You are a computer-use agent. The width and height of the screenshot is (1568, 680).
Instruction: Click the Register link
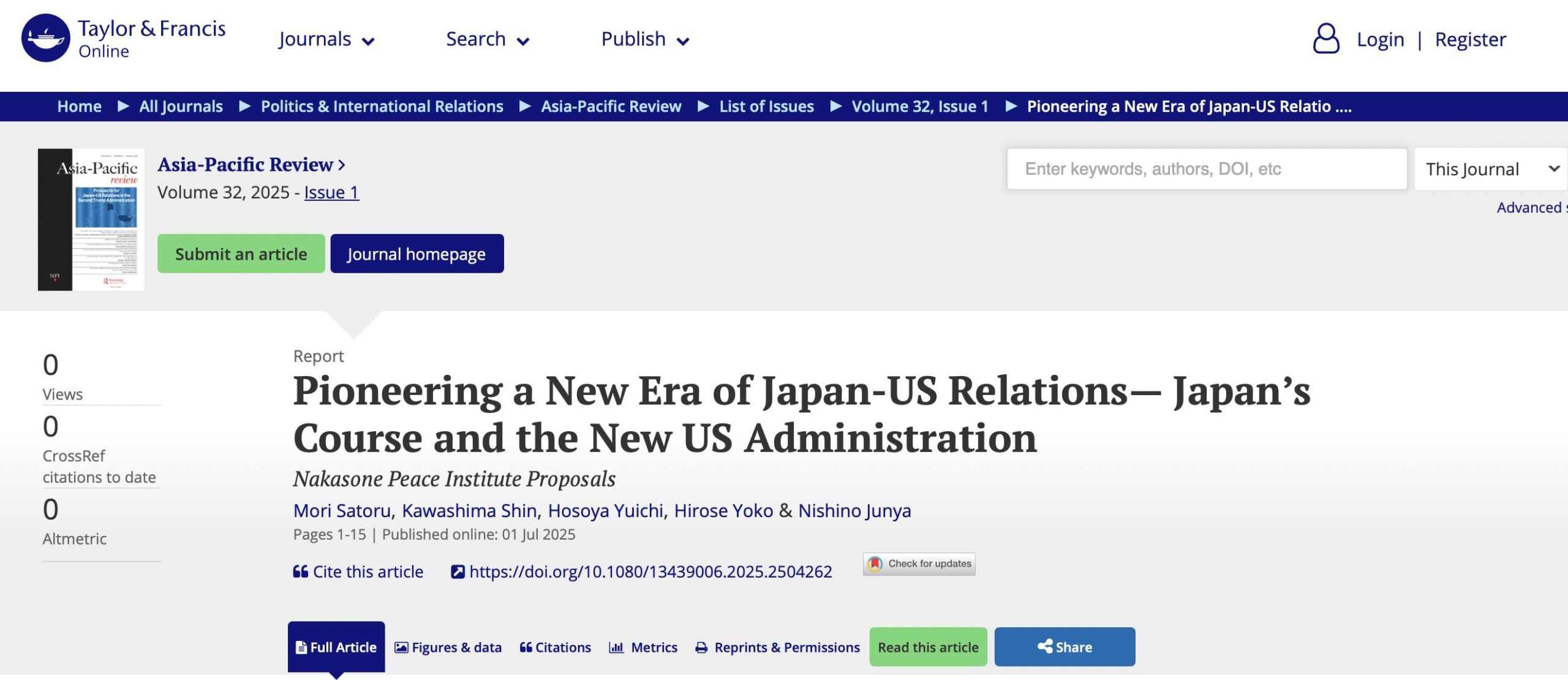tap(1471, 40)
